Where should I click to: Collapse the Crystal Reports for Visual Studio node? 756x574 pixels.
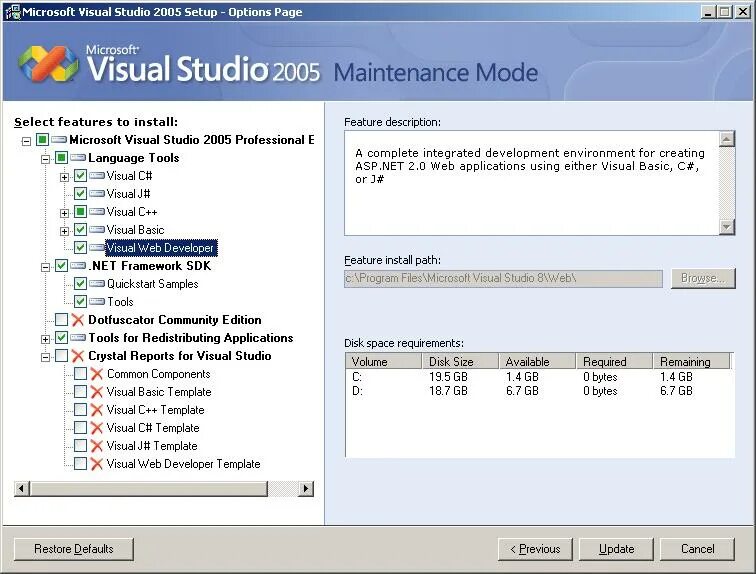45,357
